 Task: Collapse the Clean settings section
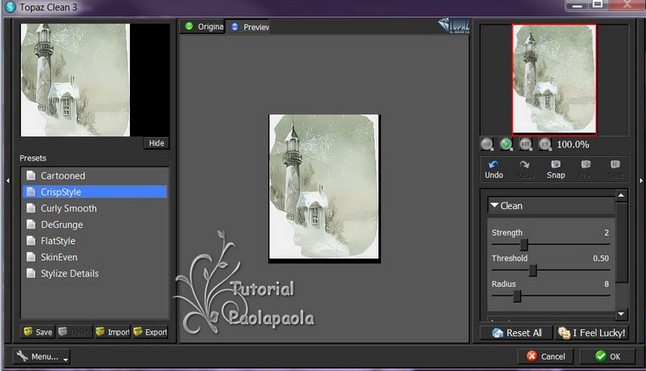(x=494, y=205)
